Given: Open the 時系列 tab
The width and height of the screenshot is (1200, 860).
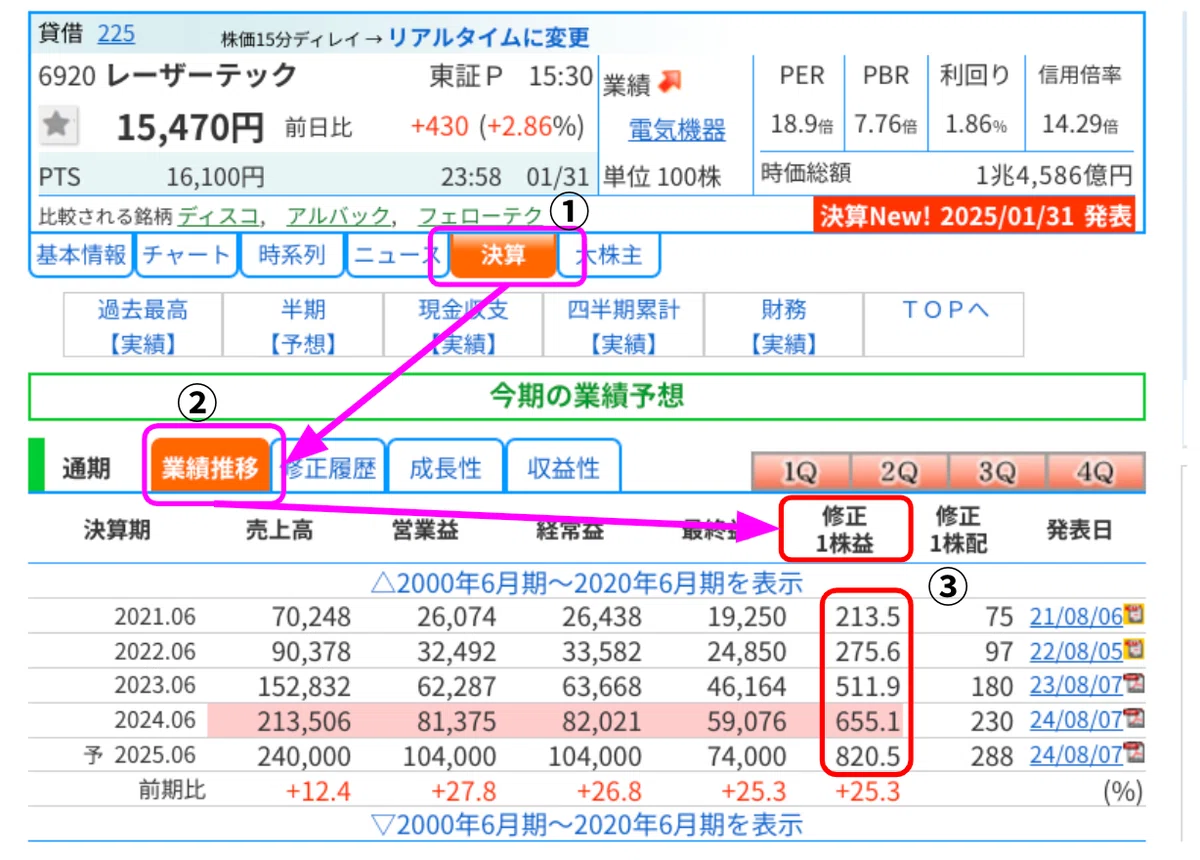Looking at the screenshot, I should point(291,255).
